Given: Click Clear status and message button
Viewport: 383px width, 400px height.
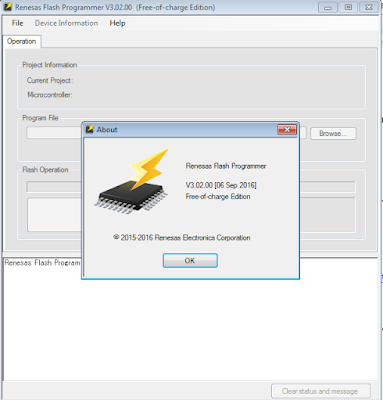Looking at the screenshot, I should point(321,391).
